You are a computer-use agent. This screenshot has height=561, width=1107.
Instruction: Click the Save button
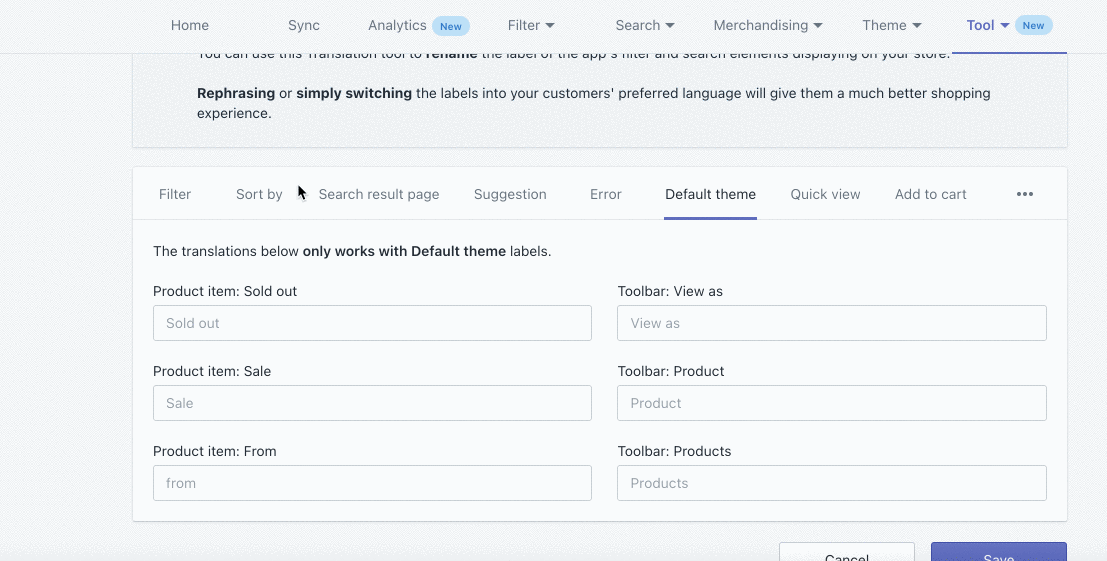tap(998, 552)
